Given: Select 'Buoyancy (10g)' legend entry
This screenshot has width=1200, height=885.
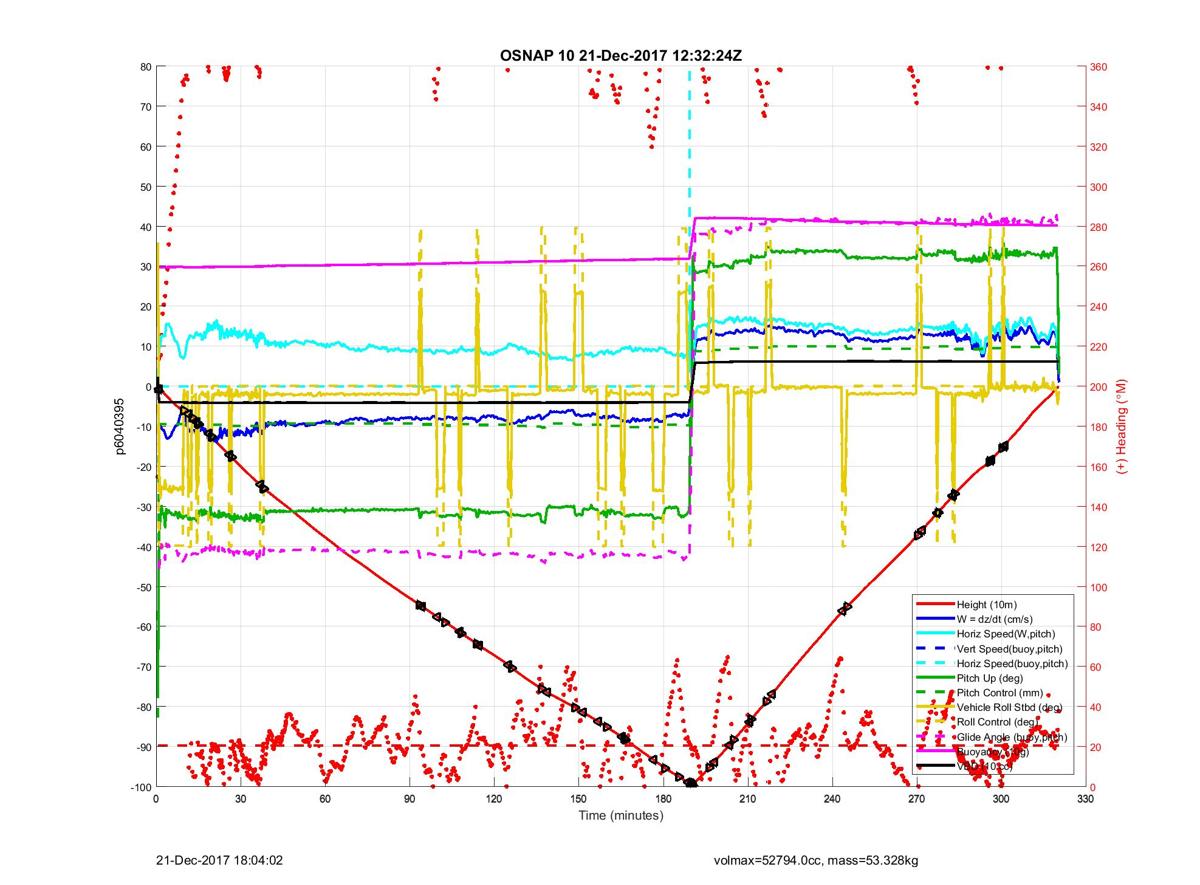Looking at the screenshot, I should coord(993,751).
